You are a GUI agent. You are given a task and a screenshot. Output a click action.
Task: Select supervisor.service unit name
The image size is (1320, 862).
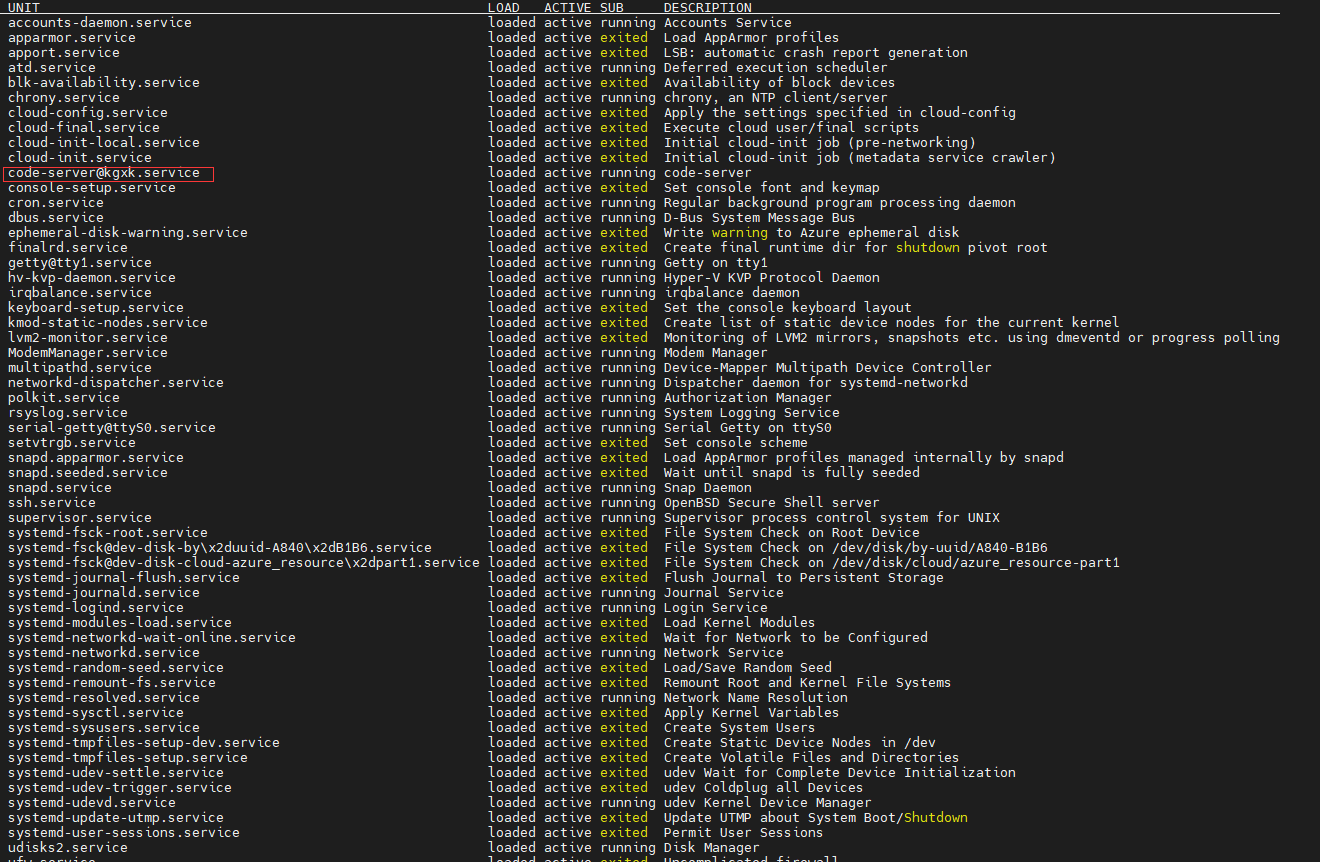tap(80, 518)
